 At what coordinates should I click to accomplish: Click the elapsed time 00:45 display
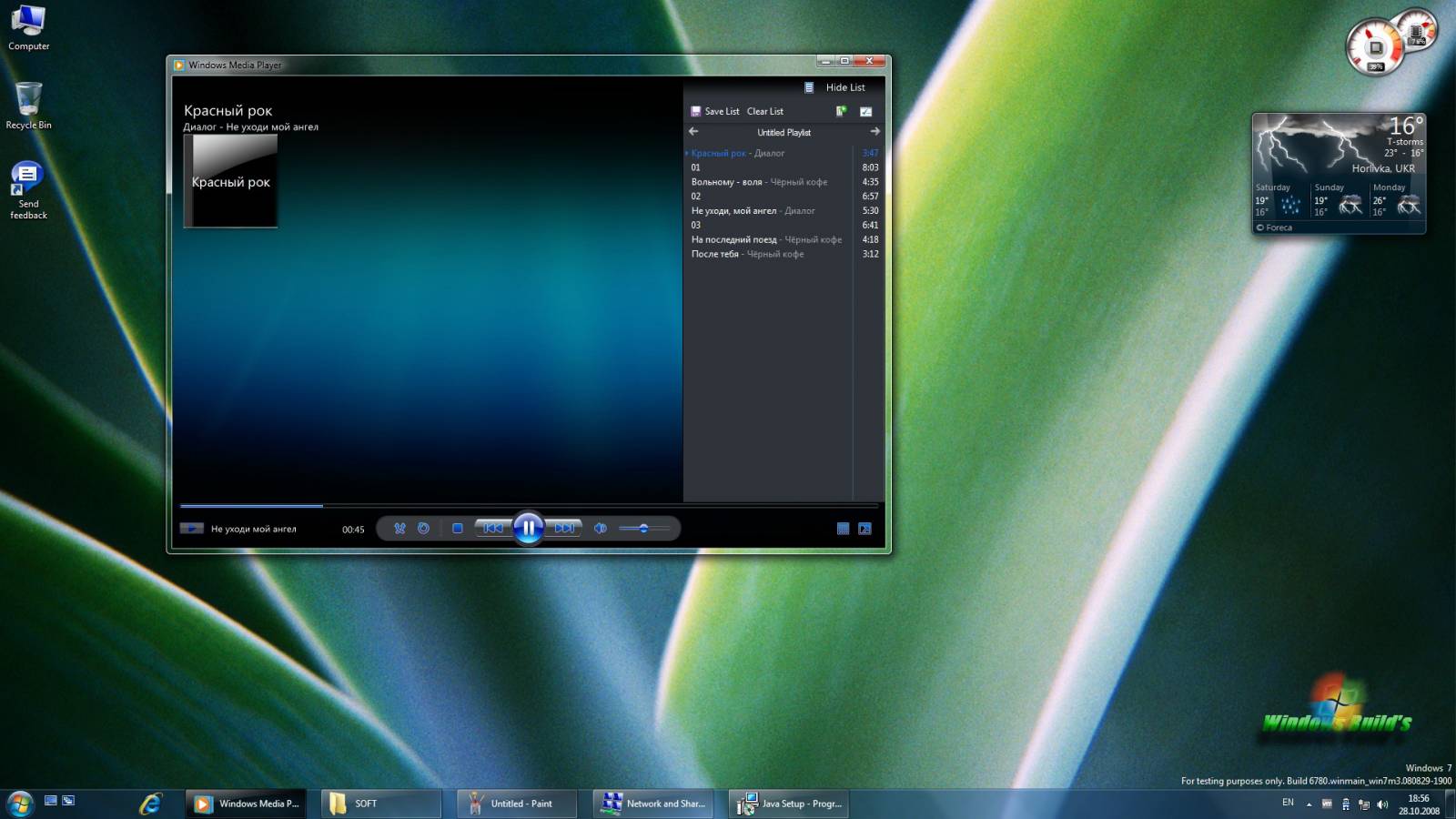[x=353, y=530]
